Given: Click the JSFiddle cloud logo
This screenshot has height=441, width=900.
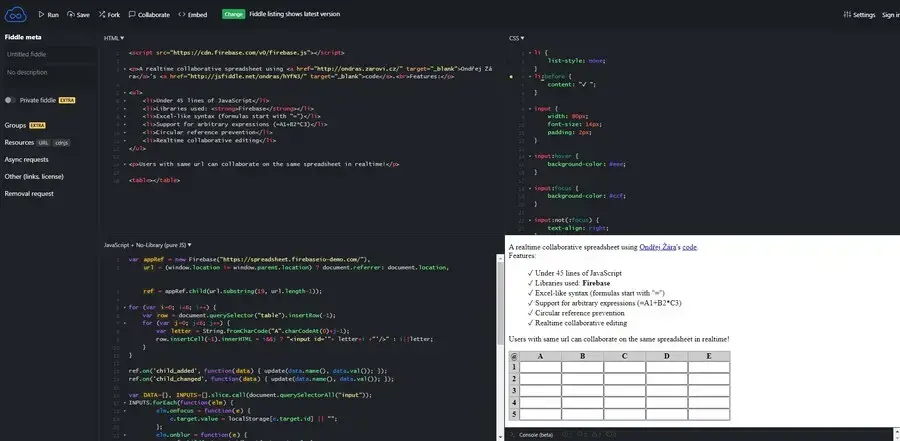Looking at the screenshot, I should (x=16, y=14).
